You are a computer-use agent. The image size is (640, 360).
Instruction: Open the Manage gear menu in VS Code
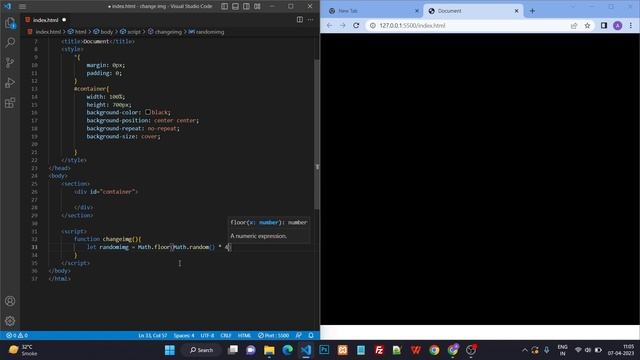tap(10, 321)
